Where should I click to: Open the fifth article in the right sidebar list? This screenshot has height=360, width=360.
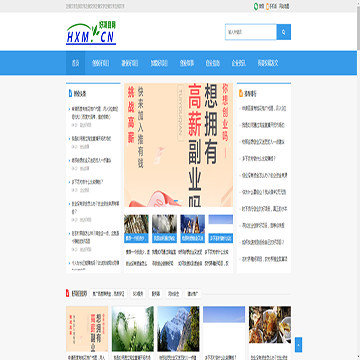[264, 175]
